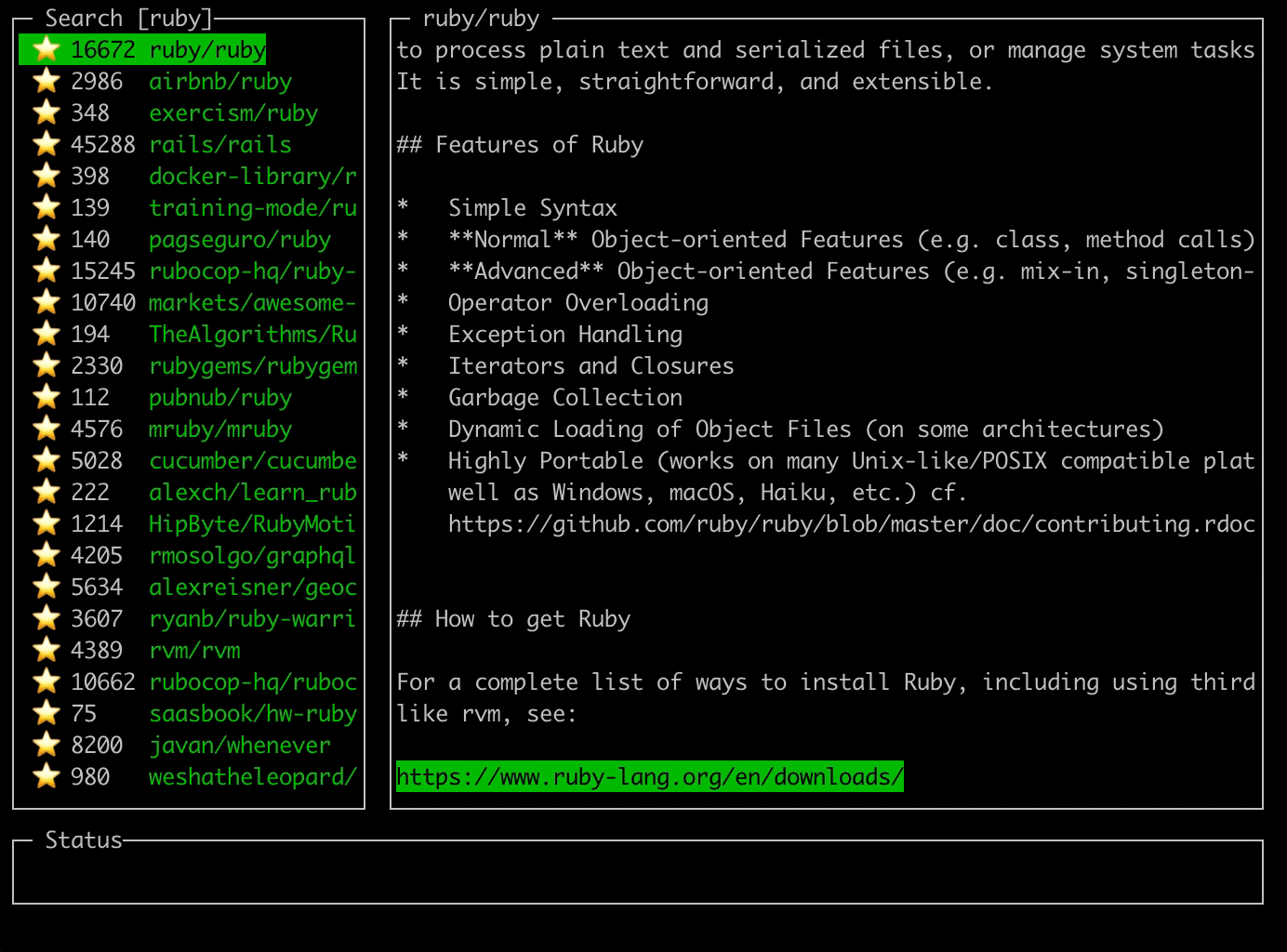Screen dimensions: 1287x952
Task: Click the star icon in alexch/learn_rub row
Action: (46, 492)
